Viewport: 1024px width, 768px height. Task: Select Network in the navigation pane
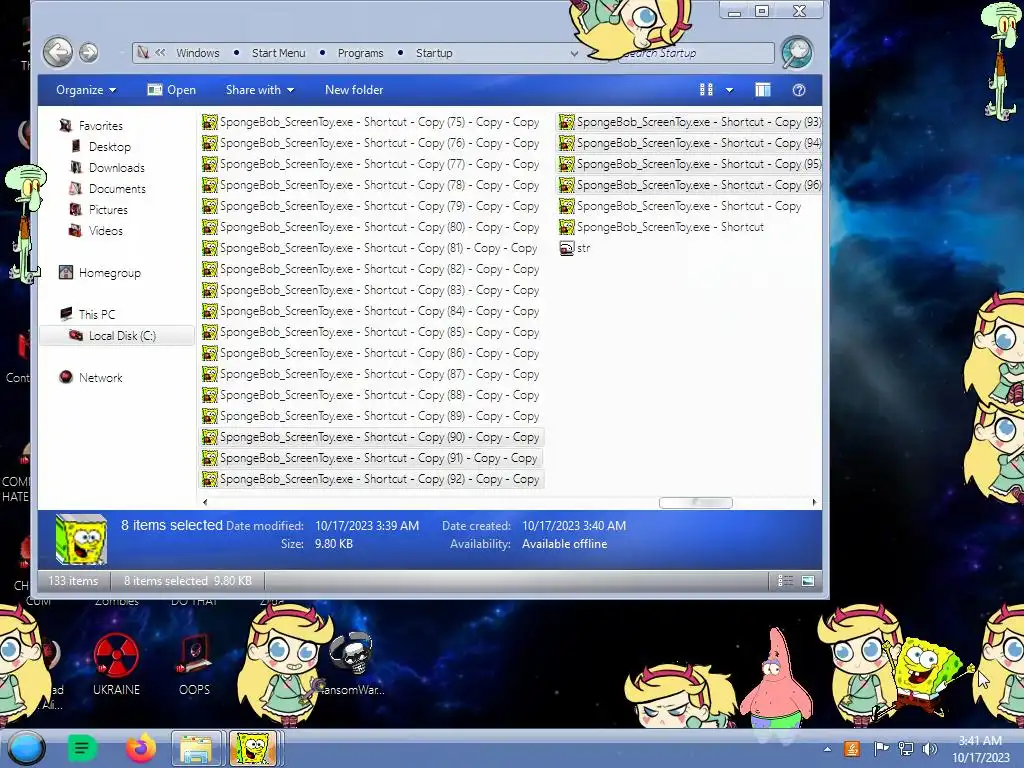pos(91,377)
